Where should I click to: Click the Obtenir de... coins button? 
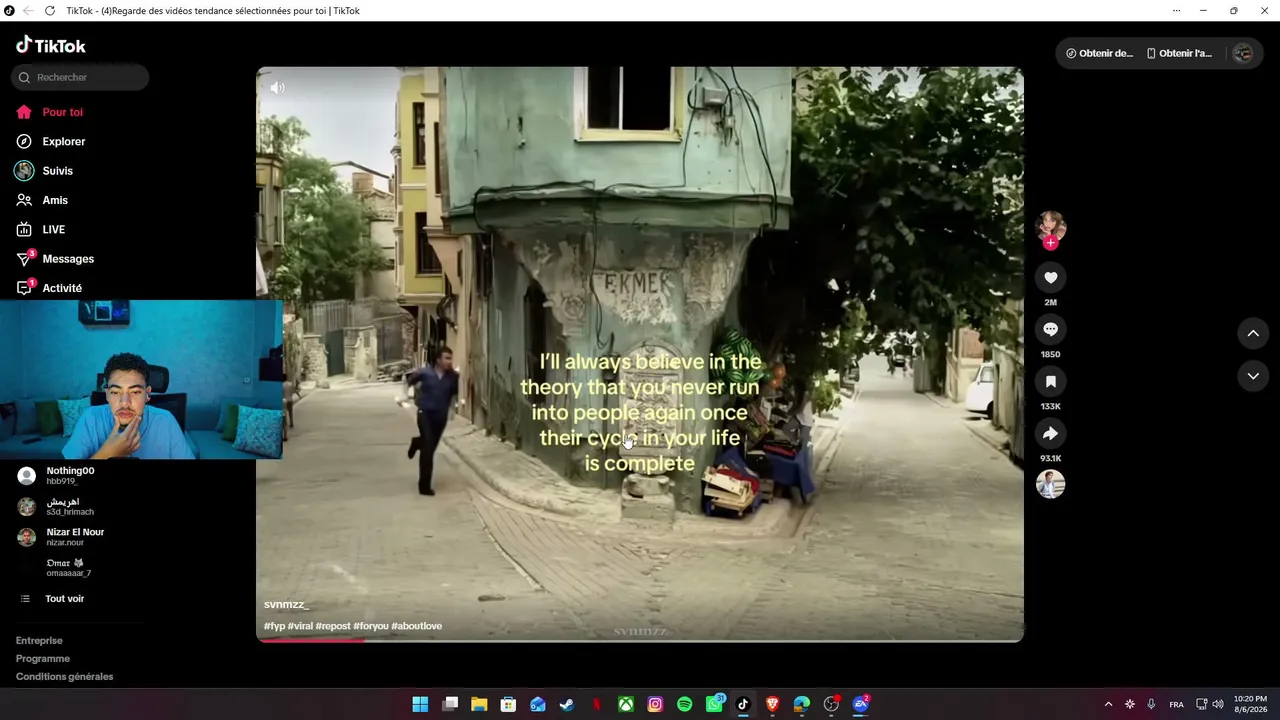[x=1100, y=53]
